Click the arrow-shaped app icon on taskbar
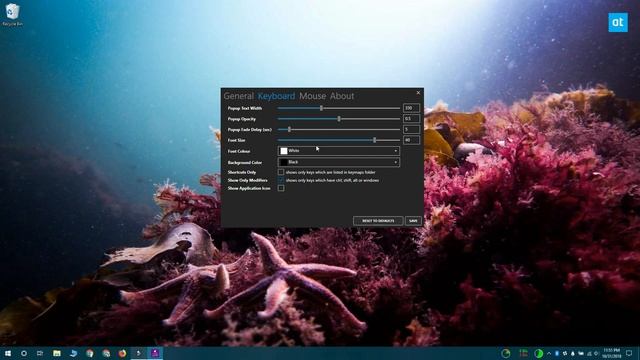Image resolution: width=640 pixels, height=360 pixels. tap(139, 353)
